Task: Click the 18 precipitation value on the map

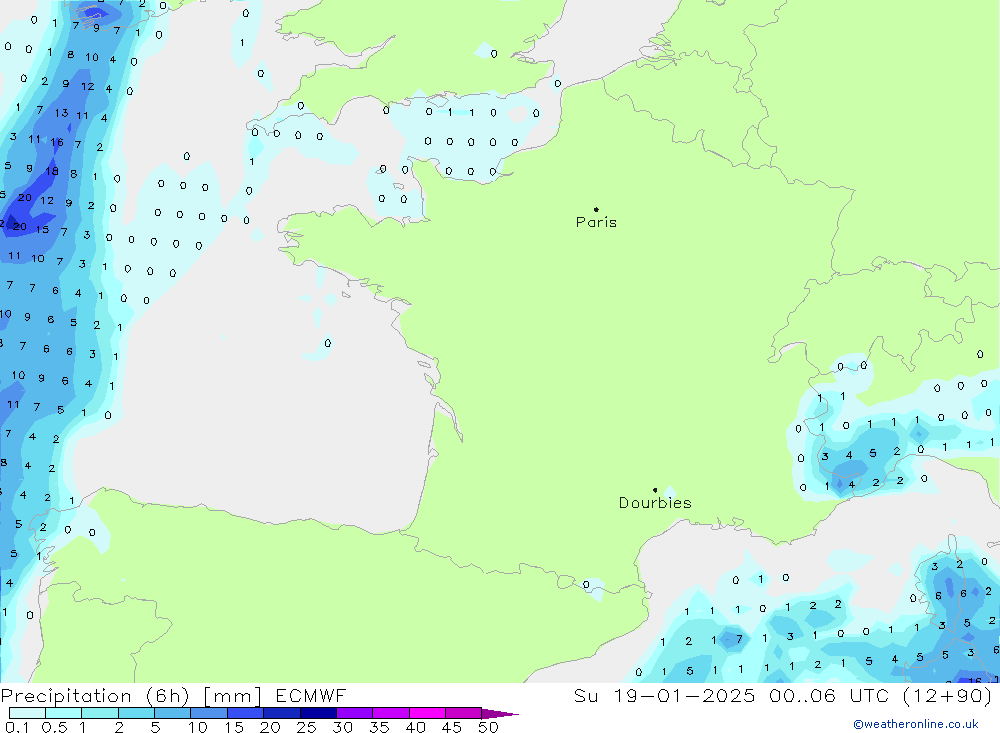Action: pos(51,171)
